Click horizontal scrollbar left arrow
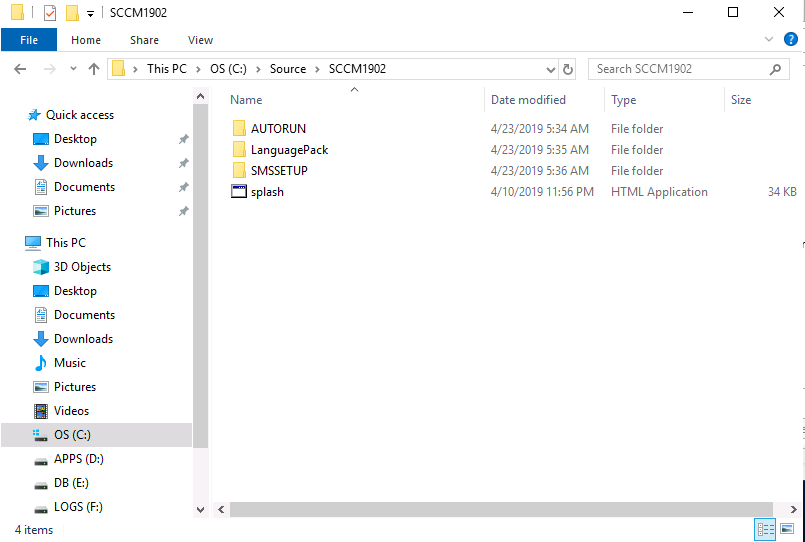Screen dimensions: 805x542 click(x=221, y=509)
